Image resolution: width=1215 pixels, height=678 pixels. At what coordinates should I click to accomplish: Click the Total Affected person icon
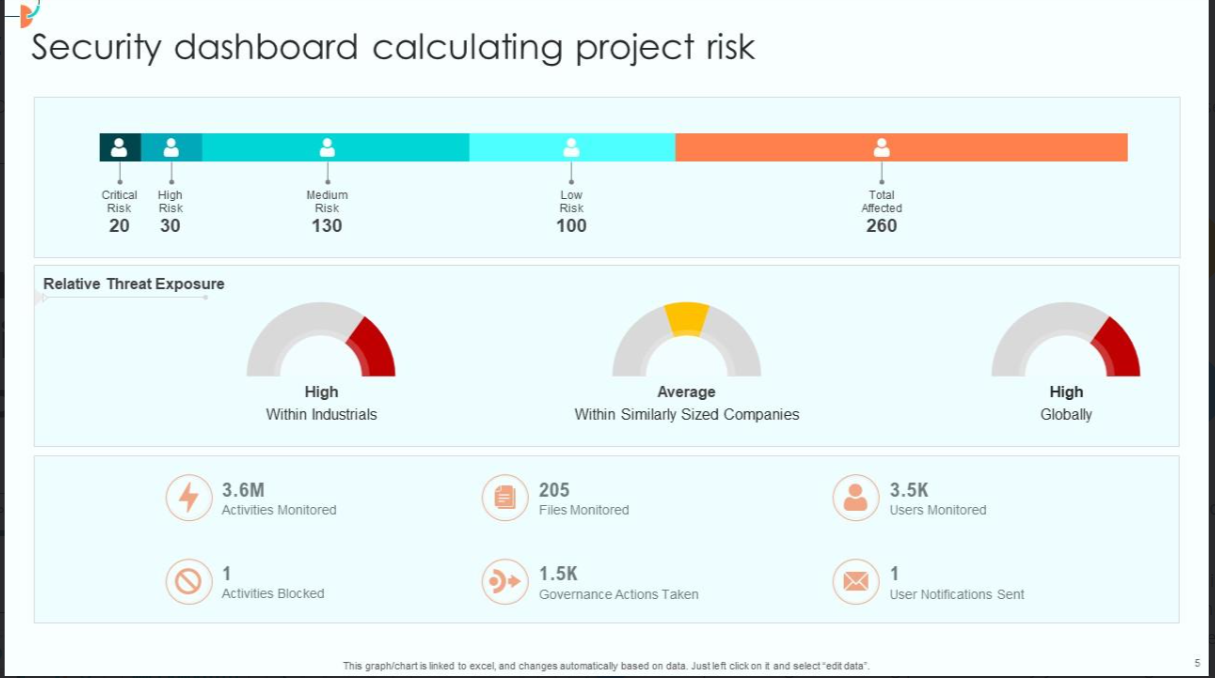tap(881, 147)
